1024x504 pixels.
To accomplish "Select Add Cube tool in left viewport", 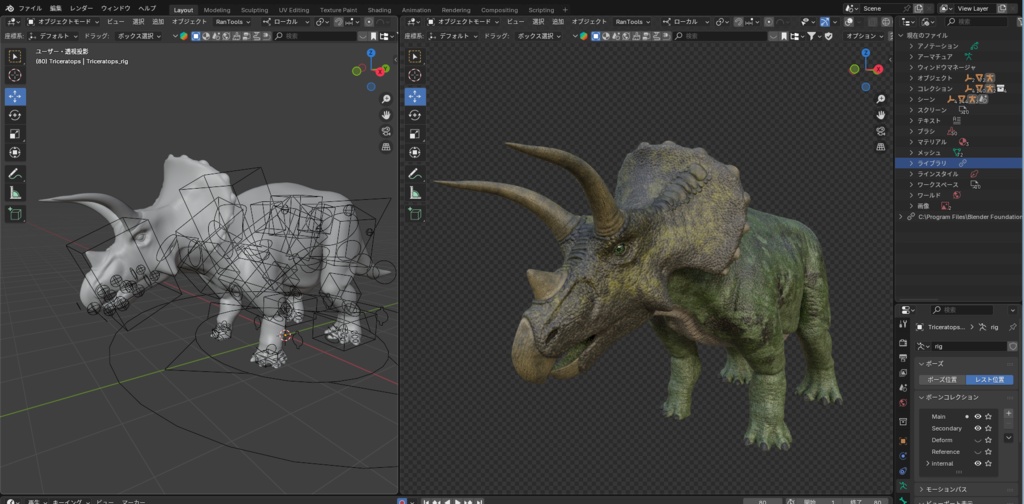I will click(x=15, y=213).
